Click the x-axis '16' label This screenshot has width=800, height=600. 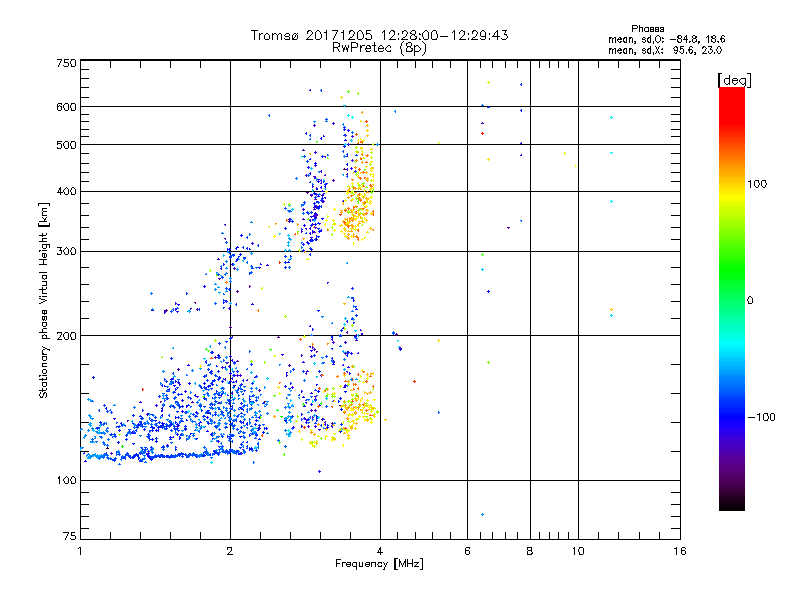[680, 551]
